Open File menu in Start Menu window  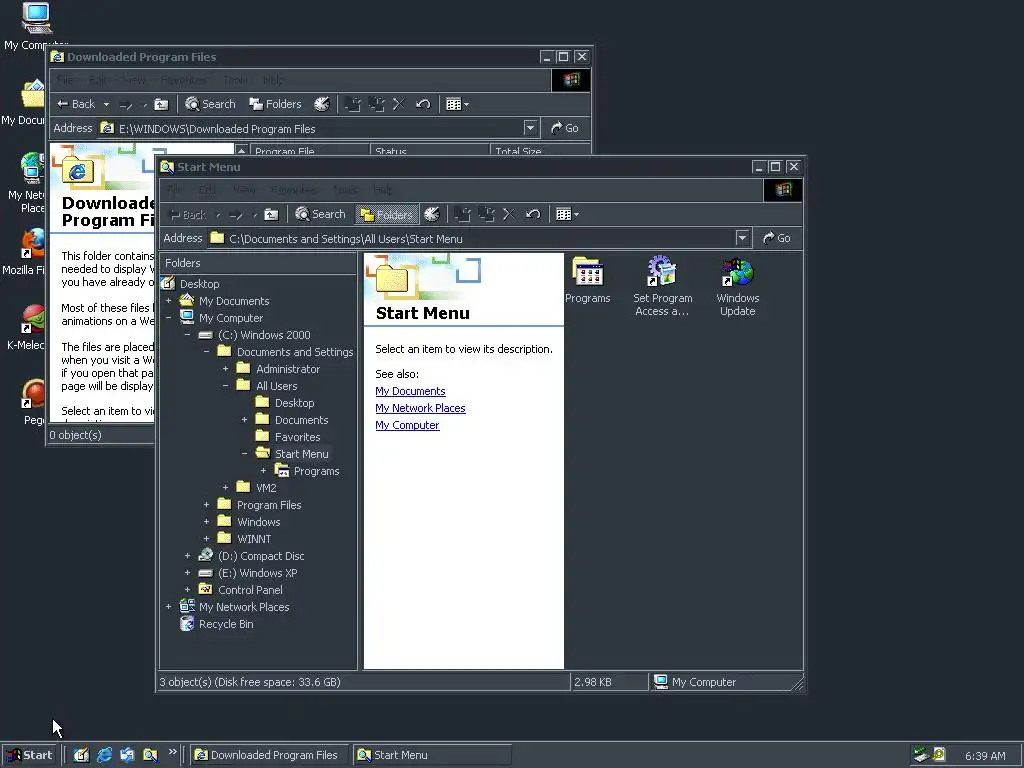click(x=175, y=190)
